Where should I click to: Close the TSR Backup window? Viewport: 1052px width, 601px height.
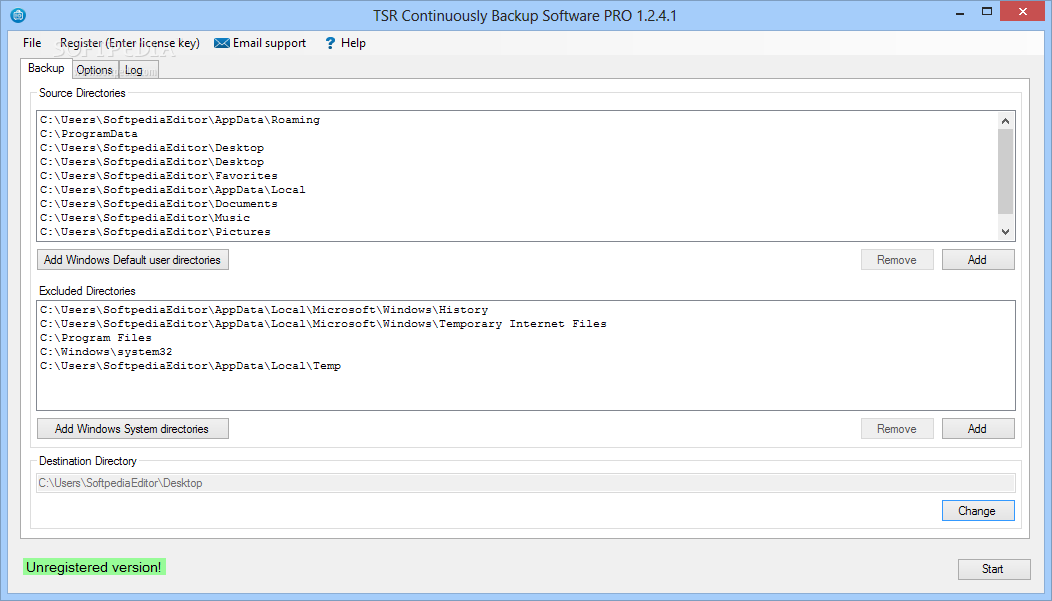tap(1023, 11)
